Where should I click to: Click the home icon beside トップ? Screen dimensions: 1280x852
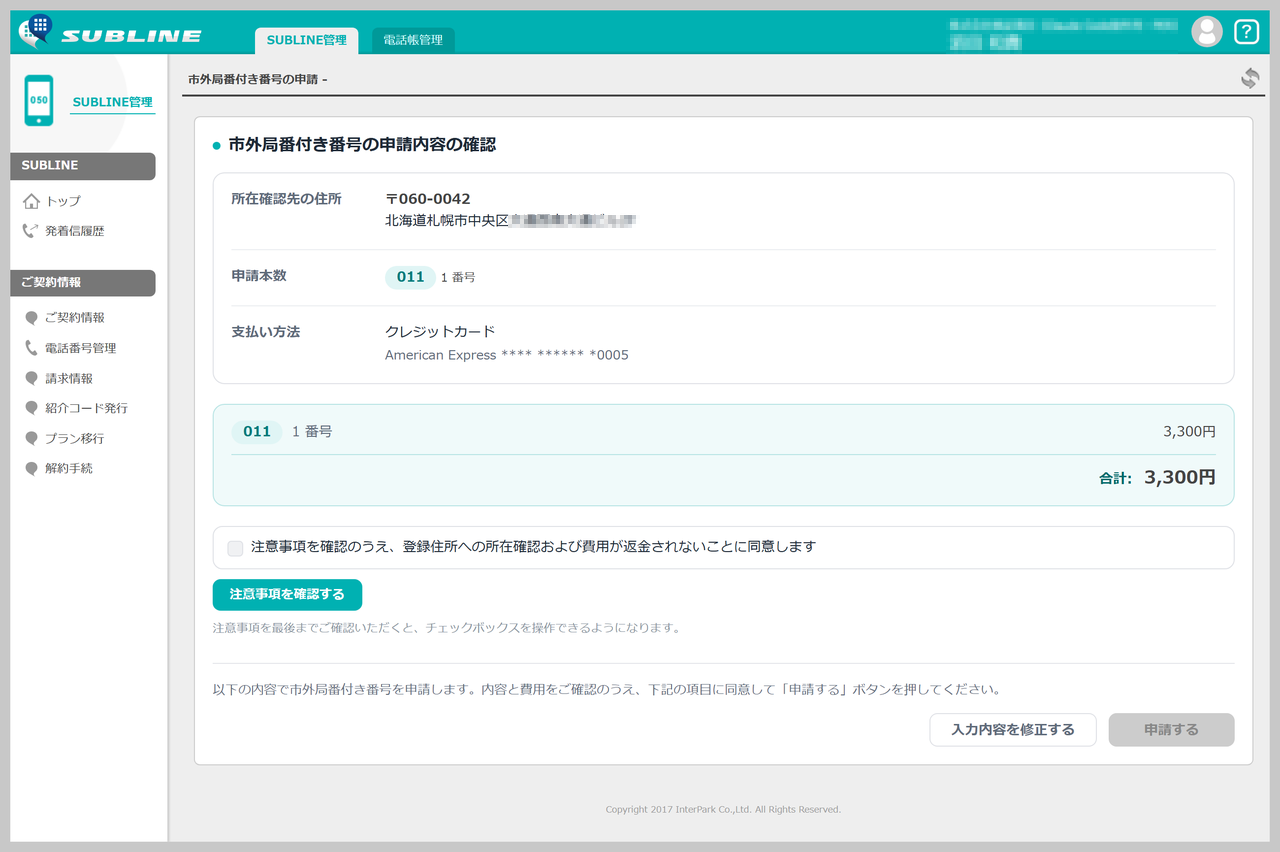point(31,201)
